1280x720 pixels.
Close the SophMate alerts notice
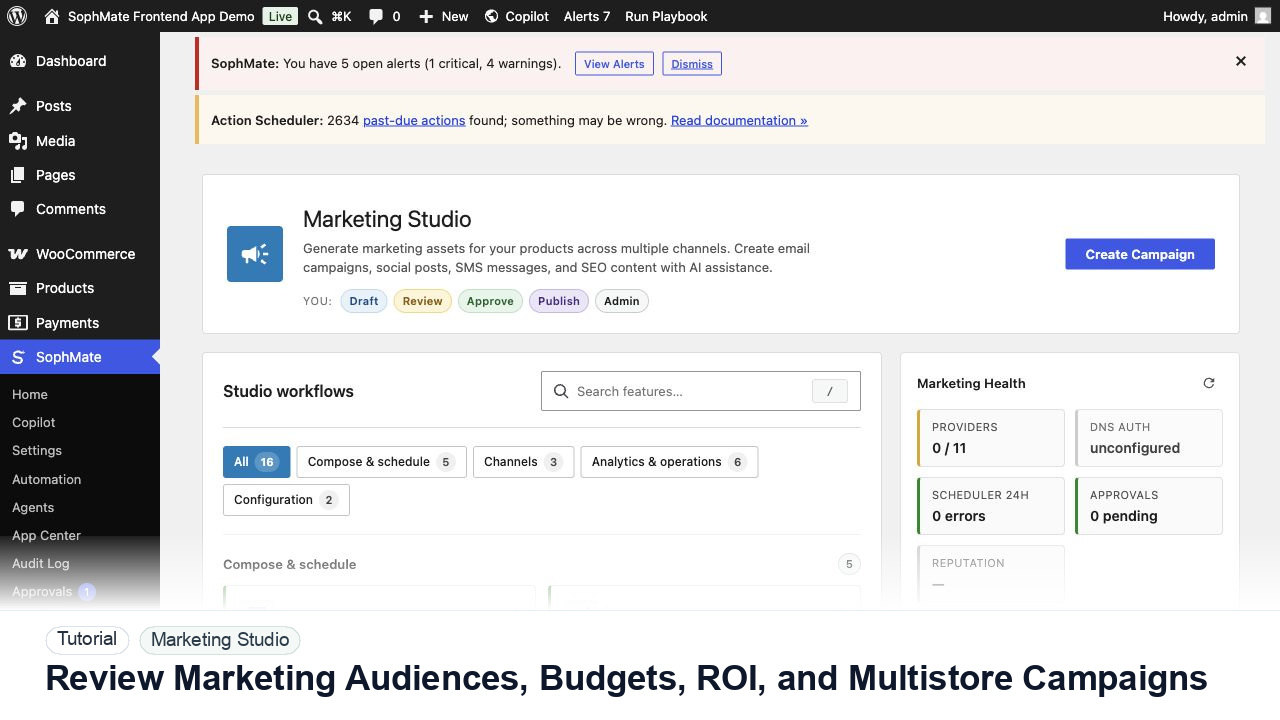click(x=1241, y=61)
